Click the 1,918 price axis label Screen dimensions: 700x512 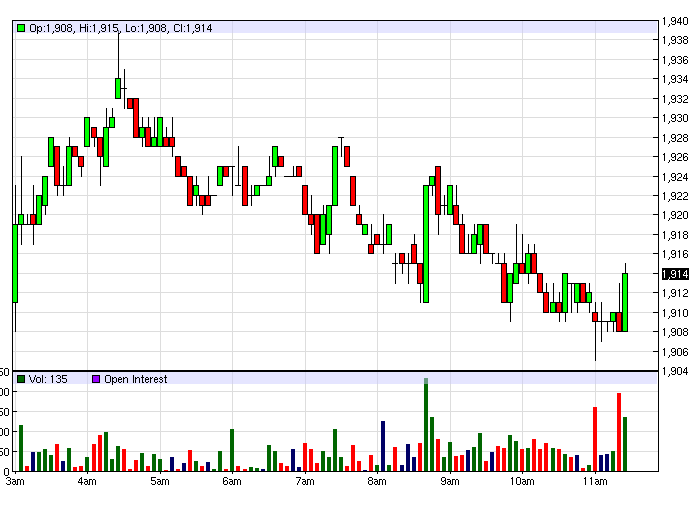(x=675, y=235)
